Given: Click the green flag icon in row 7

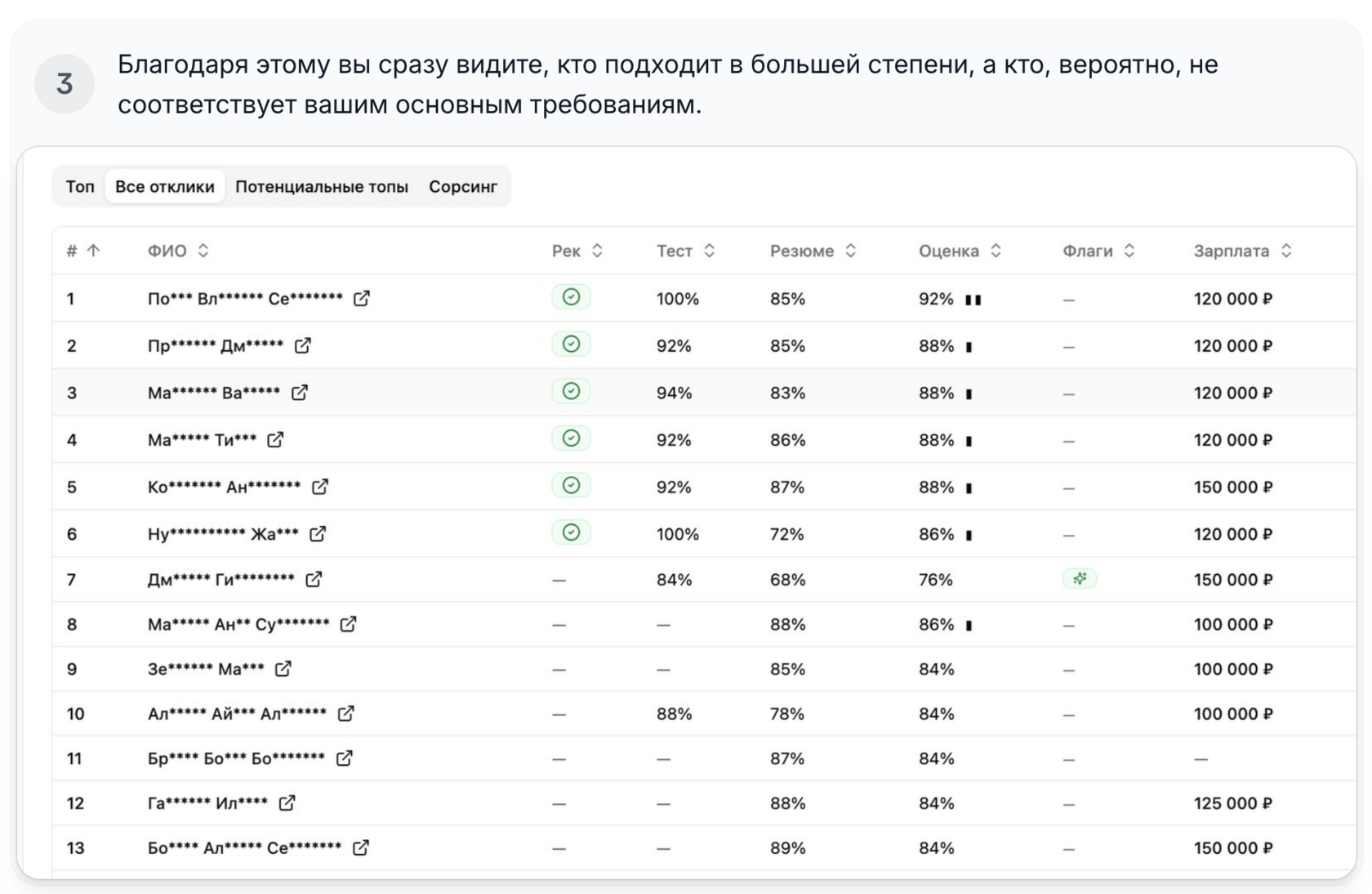Looking at the screenshot, I should click(1080, 579).
